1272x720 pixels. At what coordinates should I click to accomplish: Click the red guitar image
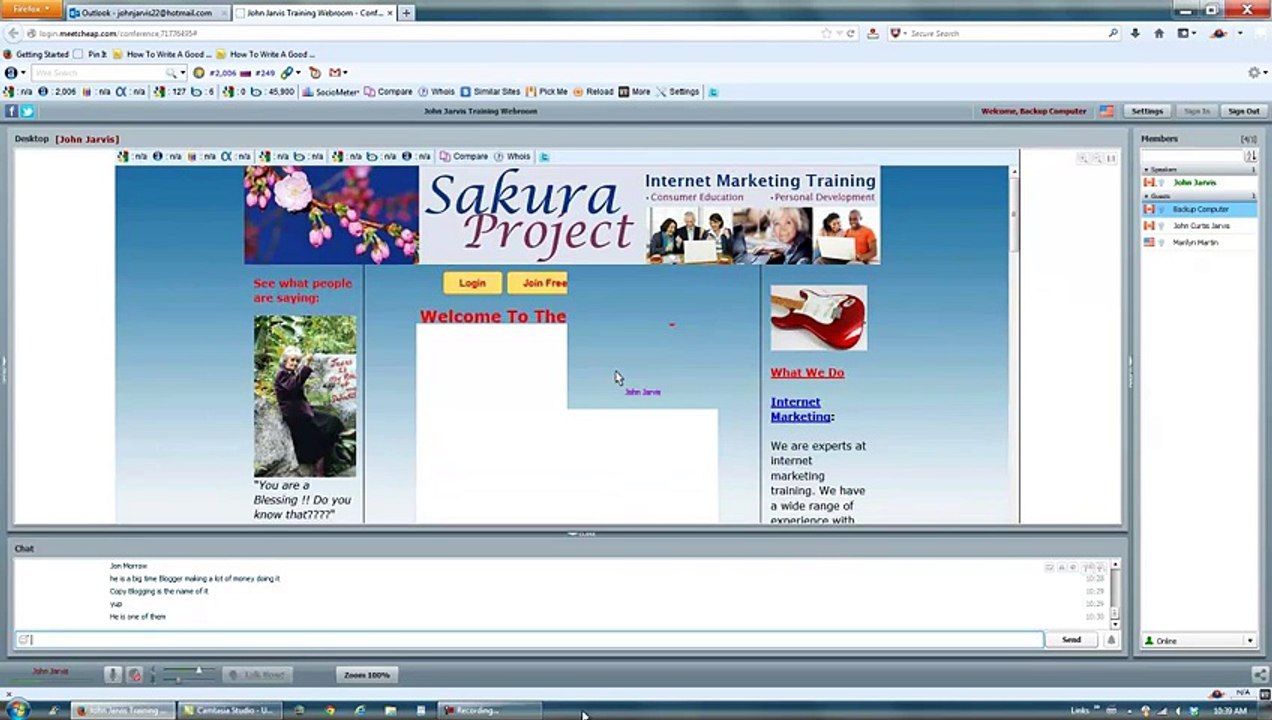[x=818, y=318]
